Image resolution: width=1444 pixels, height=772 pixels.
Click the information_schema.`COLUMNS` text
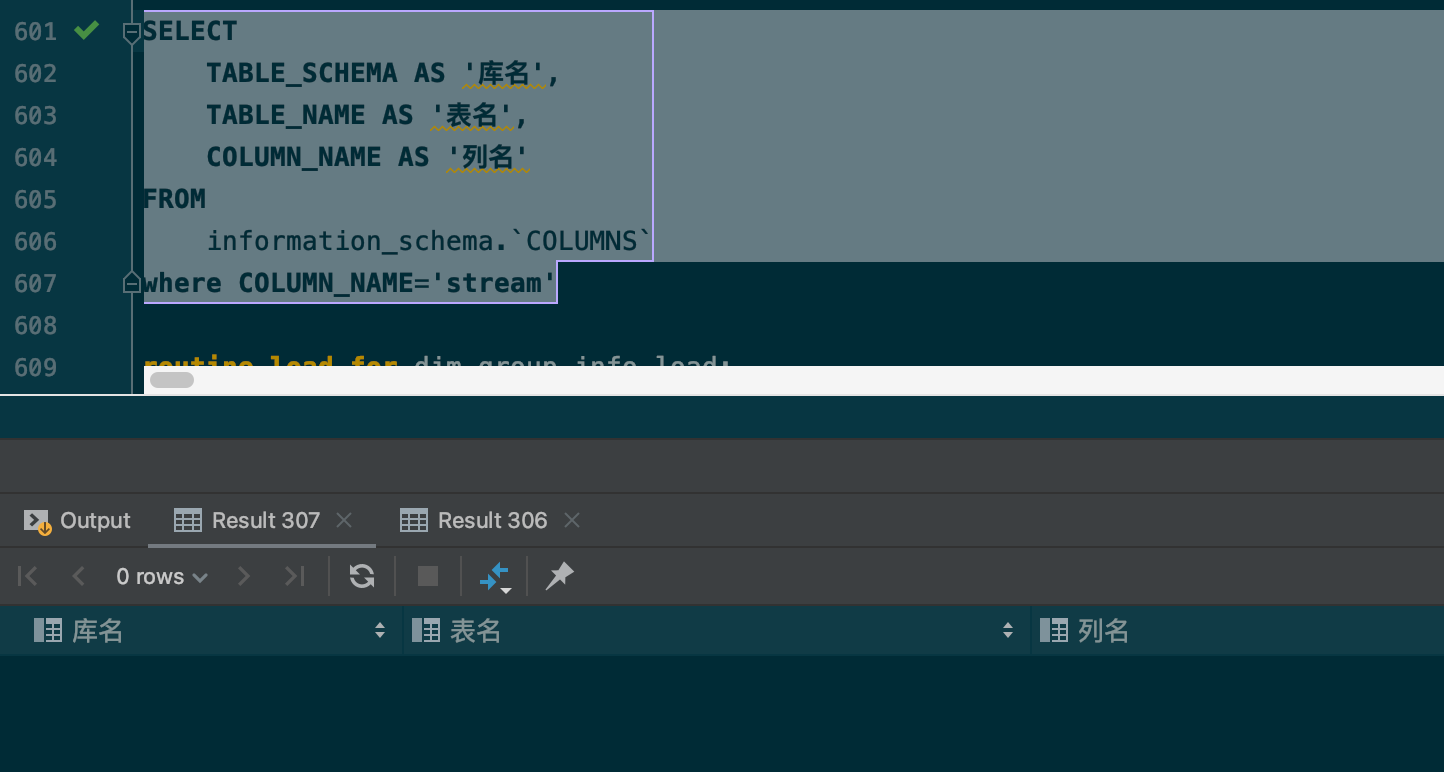tap(429, 241)
